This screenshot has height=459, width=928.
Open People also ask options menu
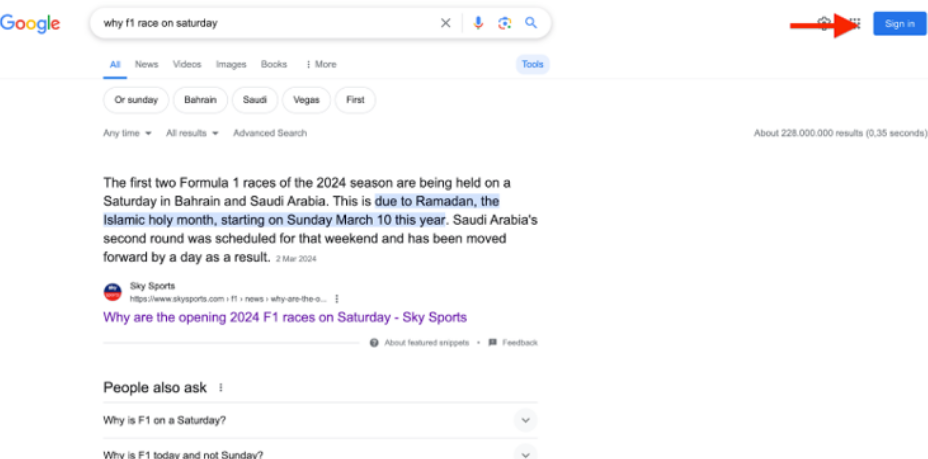221,387
